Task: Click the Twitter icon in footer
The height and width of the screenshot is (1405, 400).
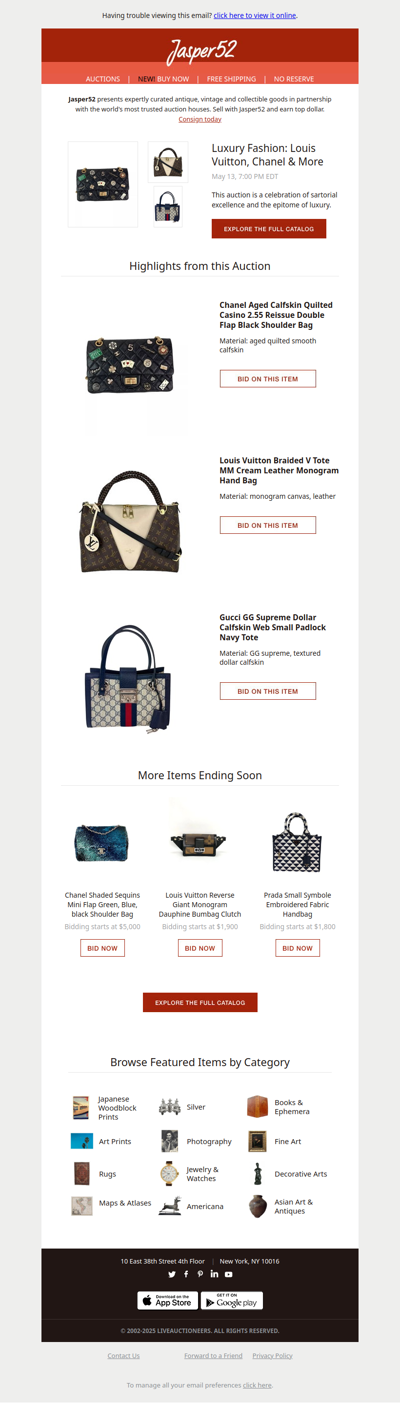Action: click(172, 1274)
